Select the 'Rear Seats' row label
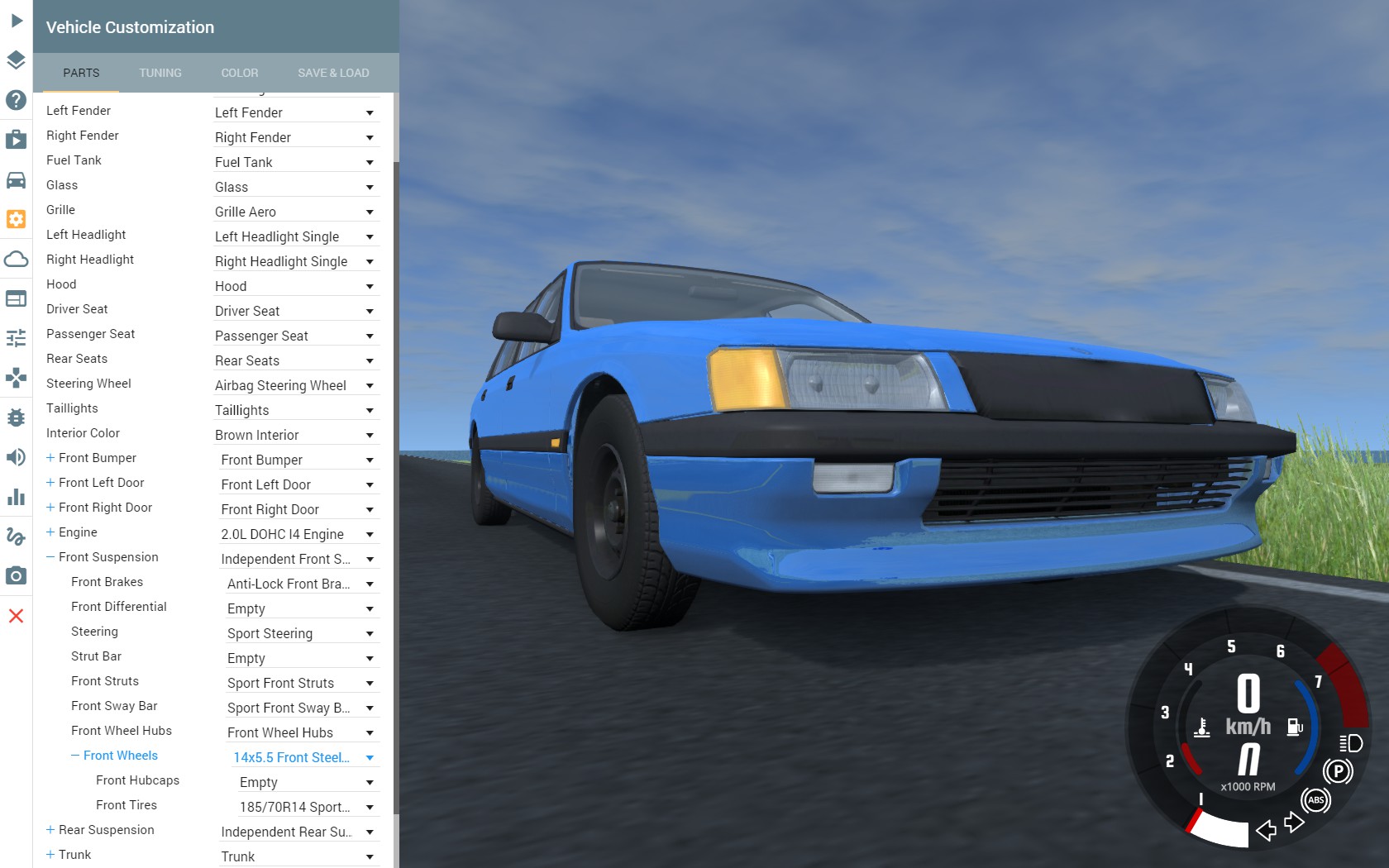 pyautogui.click(x=77, y=358)
